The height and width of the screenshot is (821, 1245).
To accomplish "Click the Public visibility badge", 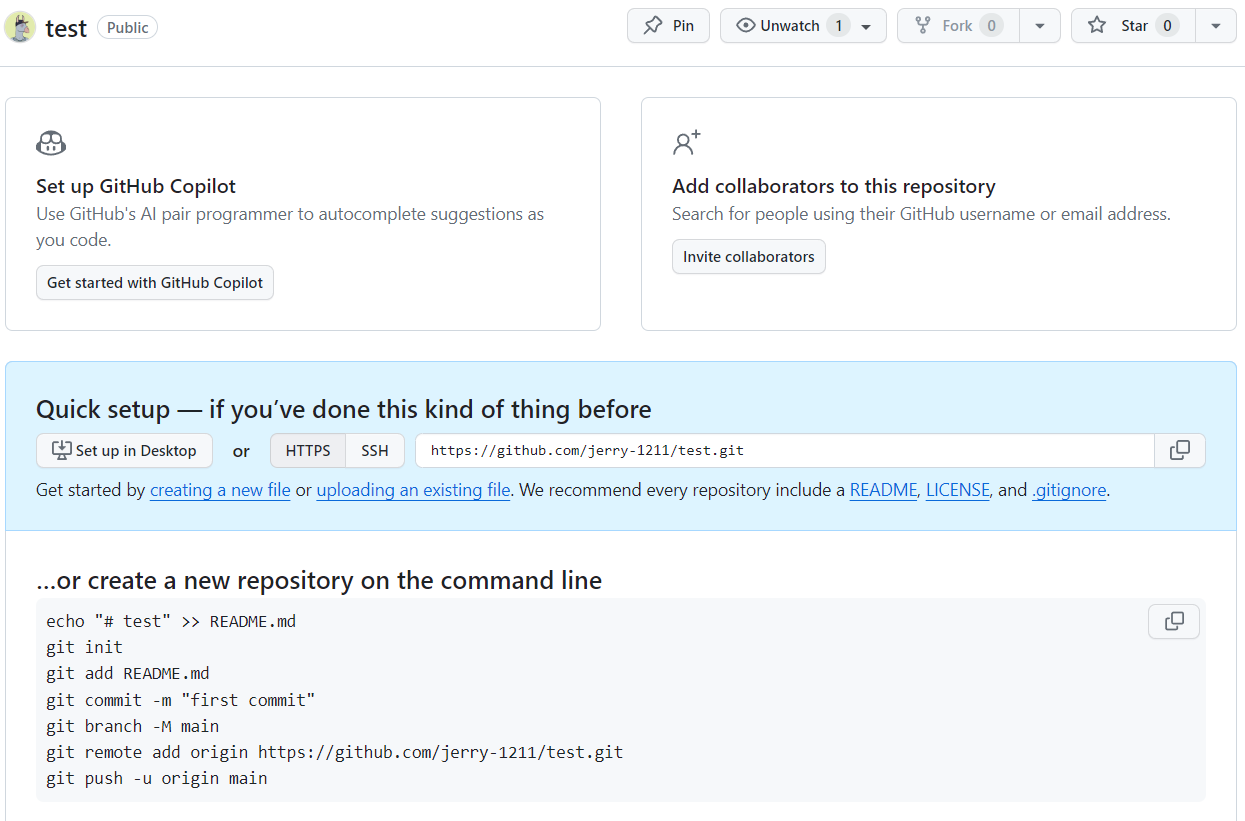I will (127, 28).
